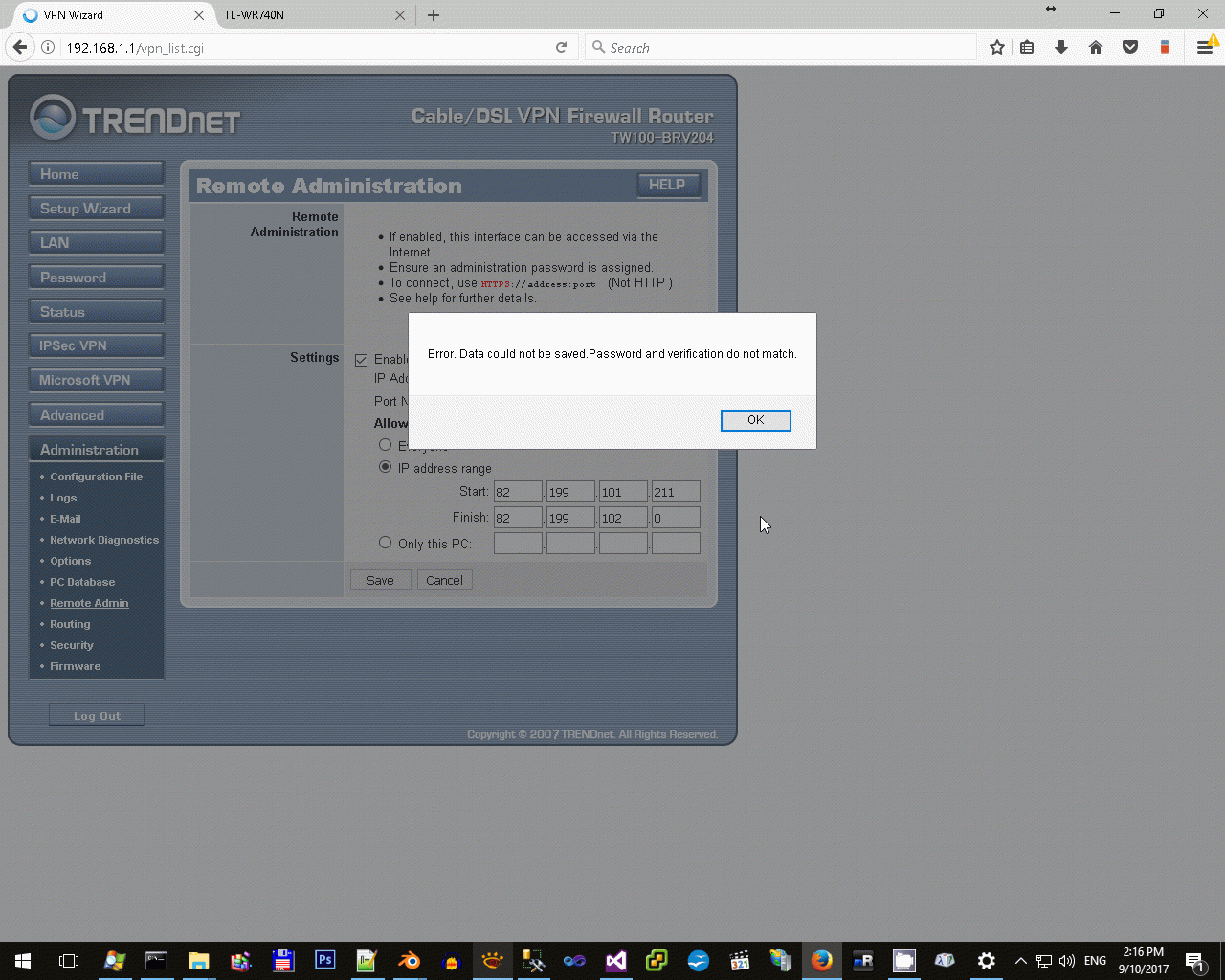Open File Explorer from taskbar

pyautogui.click(x=198, y=961)
